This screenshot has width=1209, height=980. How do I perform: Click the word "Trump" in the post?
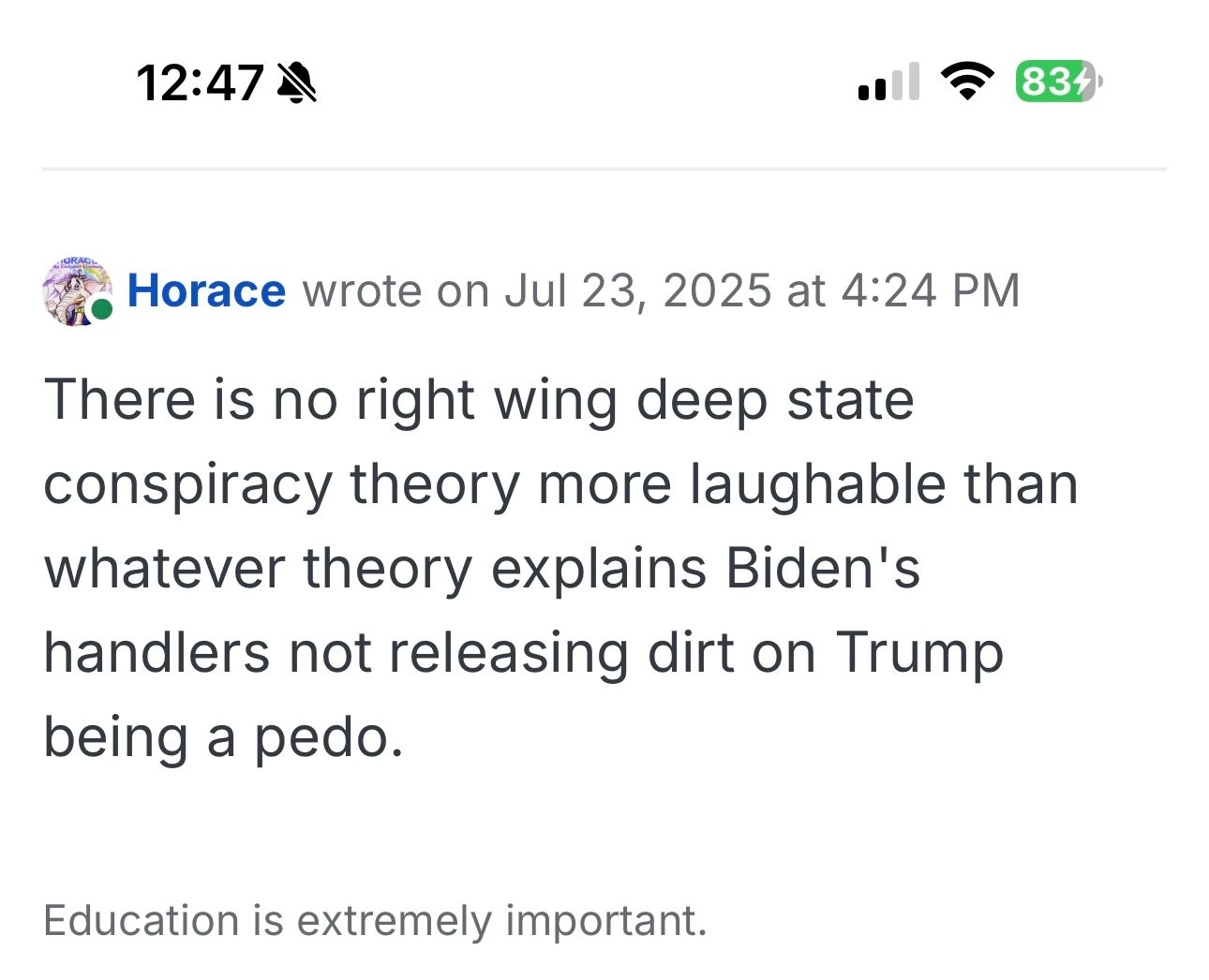[918, 653]
